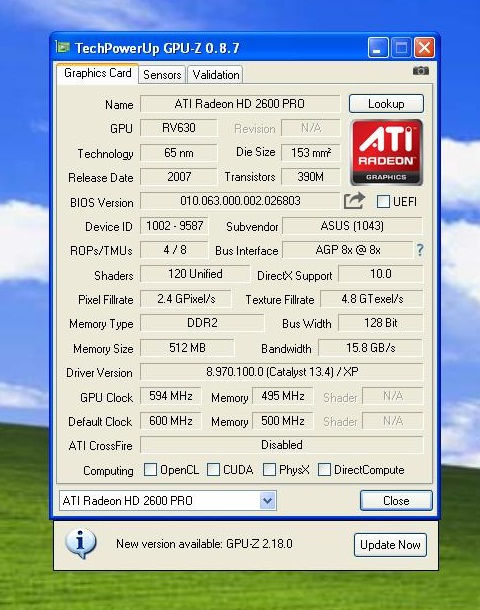
Task: Enable the OpenCL checkbox
Action: tap(150, 470)
